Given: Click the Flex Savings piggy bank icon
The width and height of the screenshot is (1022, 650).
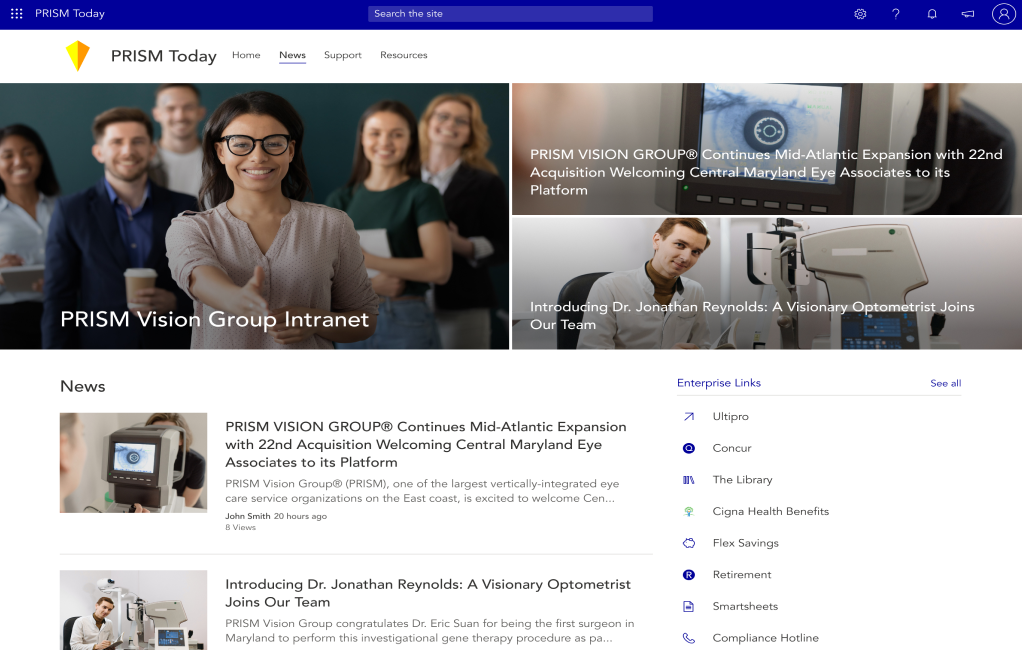Looking at the screenshot, I should click(689, 543).
